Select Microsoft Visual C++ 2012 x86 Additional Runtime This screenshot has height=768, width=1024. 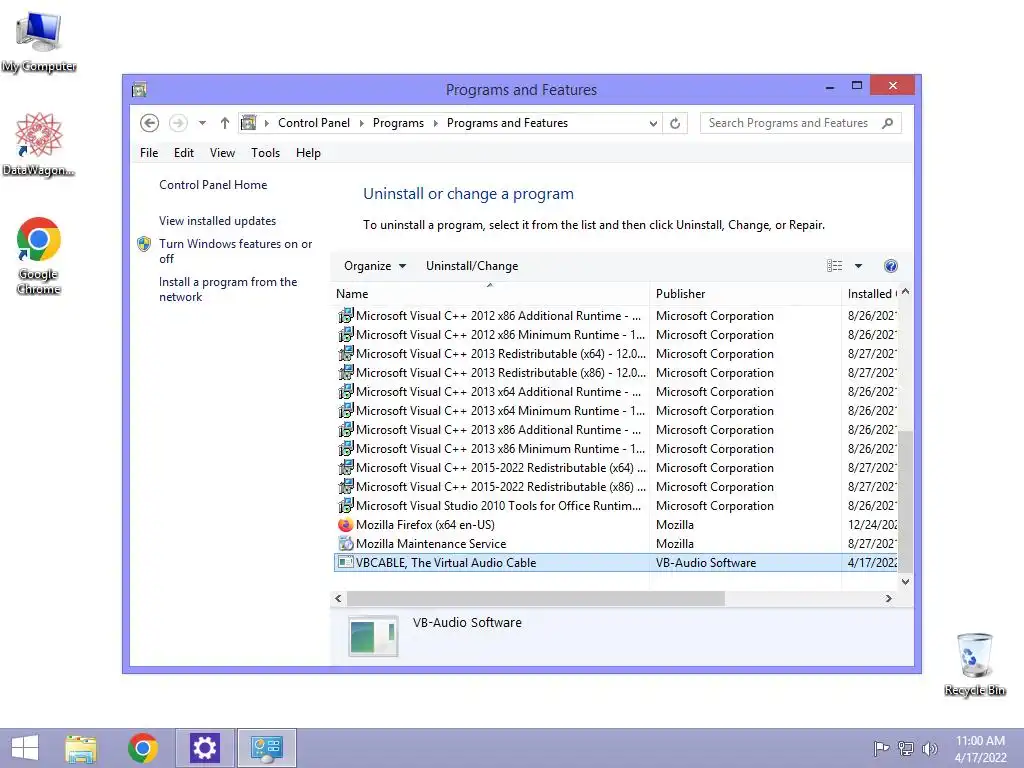pos(617,316)
